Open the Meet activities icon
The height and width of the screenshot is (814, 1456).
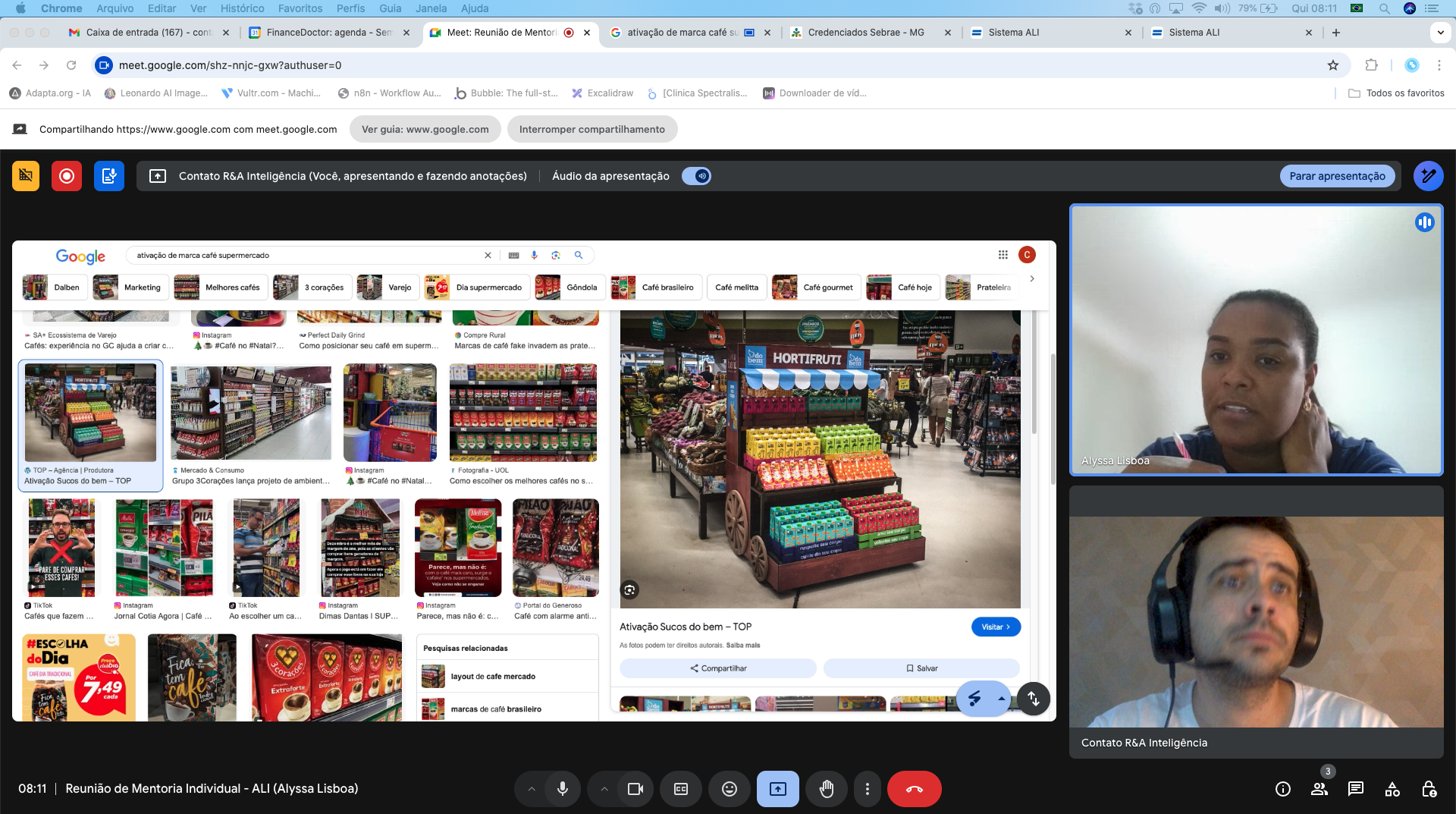(x=1392, y=789)
